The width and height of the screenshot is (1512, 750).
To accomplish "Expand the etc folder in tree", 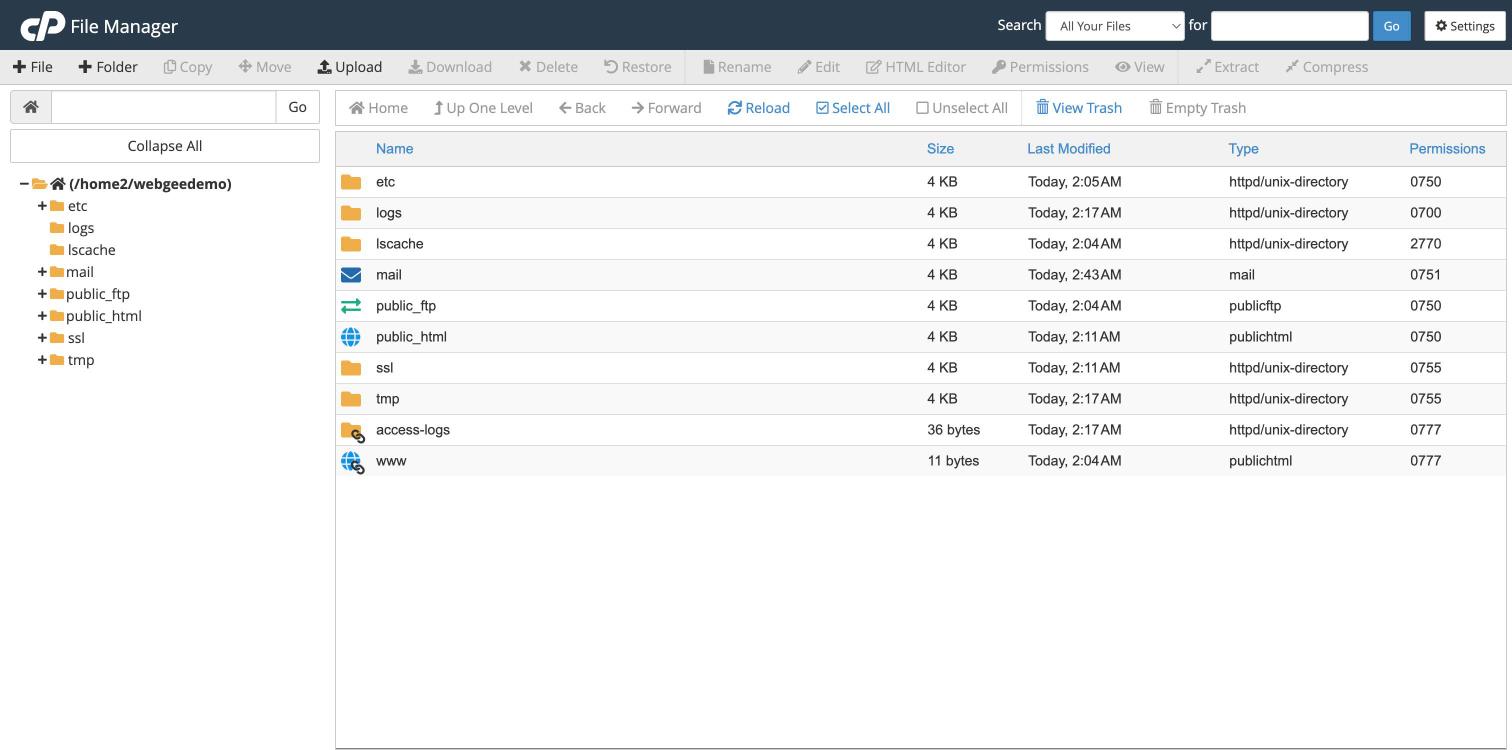I will pyautogui.click(x=42, y=206).
